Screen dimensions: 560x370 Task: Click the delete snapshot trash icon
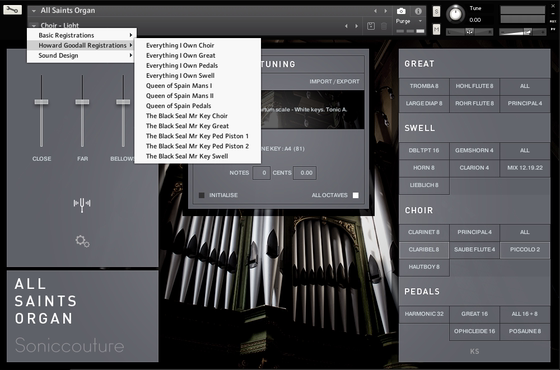pyautogui.click(x=384, y=26)
